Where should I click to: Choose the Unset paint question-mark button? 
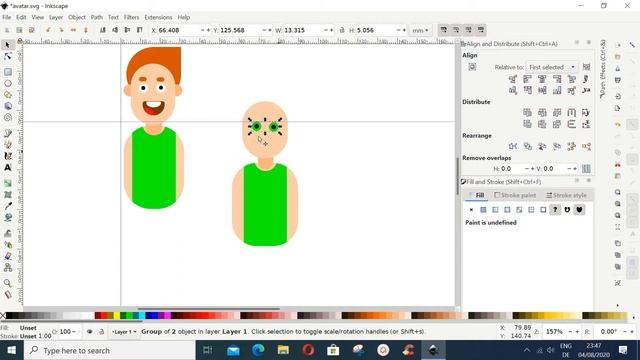point(555,210)
